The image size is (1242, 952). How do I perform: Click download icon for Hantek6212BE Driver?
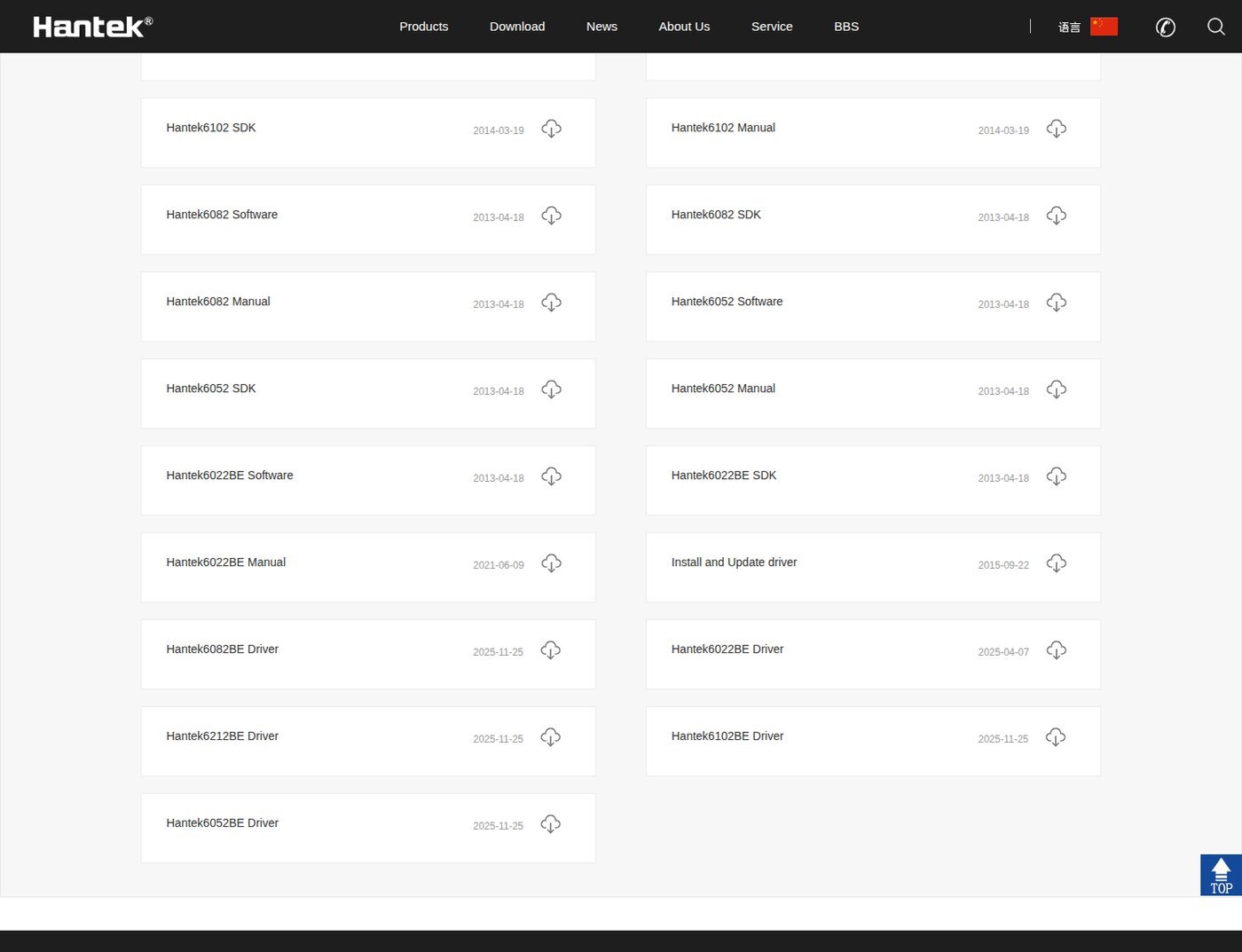(x=550, y=737)
